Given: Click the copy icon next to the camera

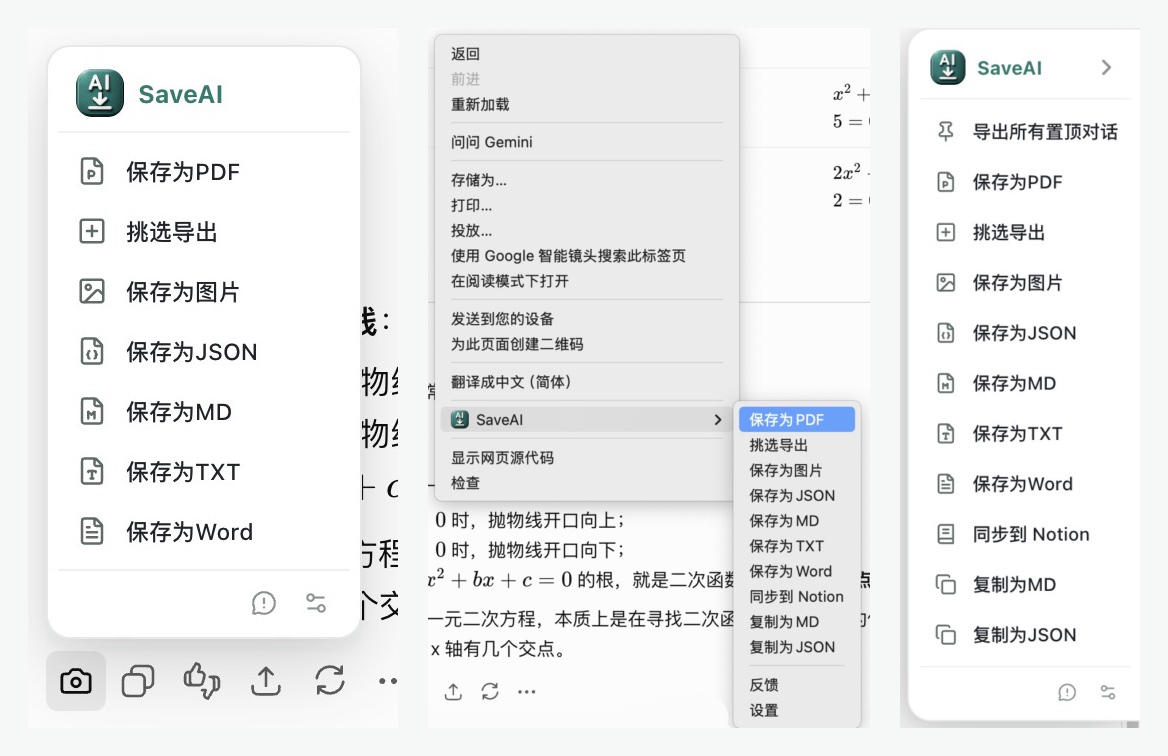Looking at the screenshot, I should click(138, 681).
